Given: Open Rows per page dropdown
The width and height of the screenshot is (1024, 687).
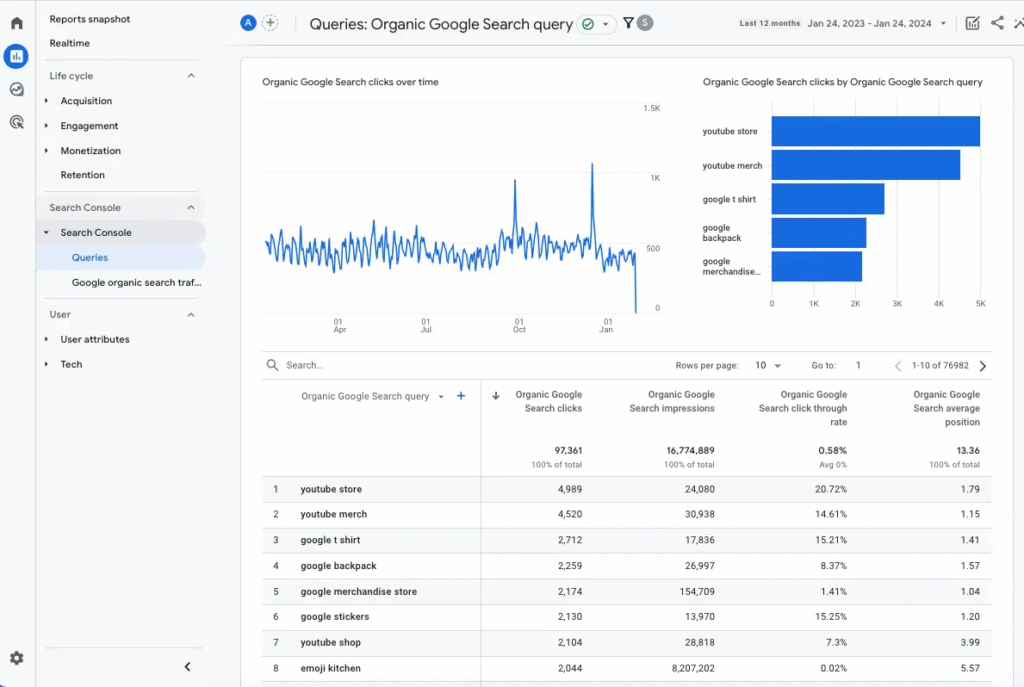Looking at the screenshot, I should pyautogui.click(x=769, y=366).
